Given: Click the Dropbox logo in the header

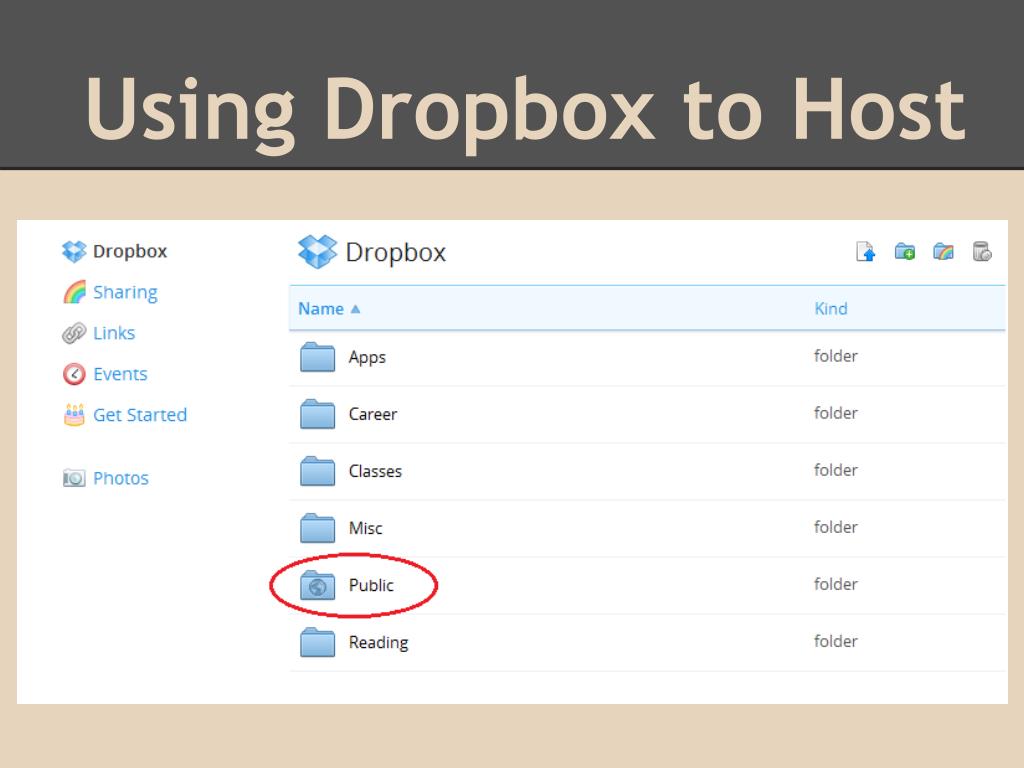Looking at the screenshot, I should click(317, 251).
